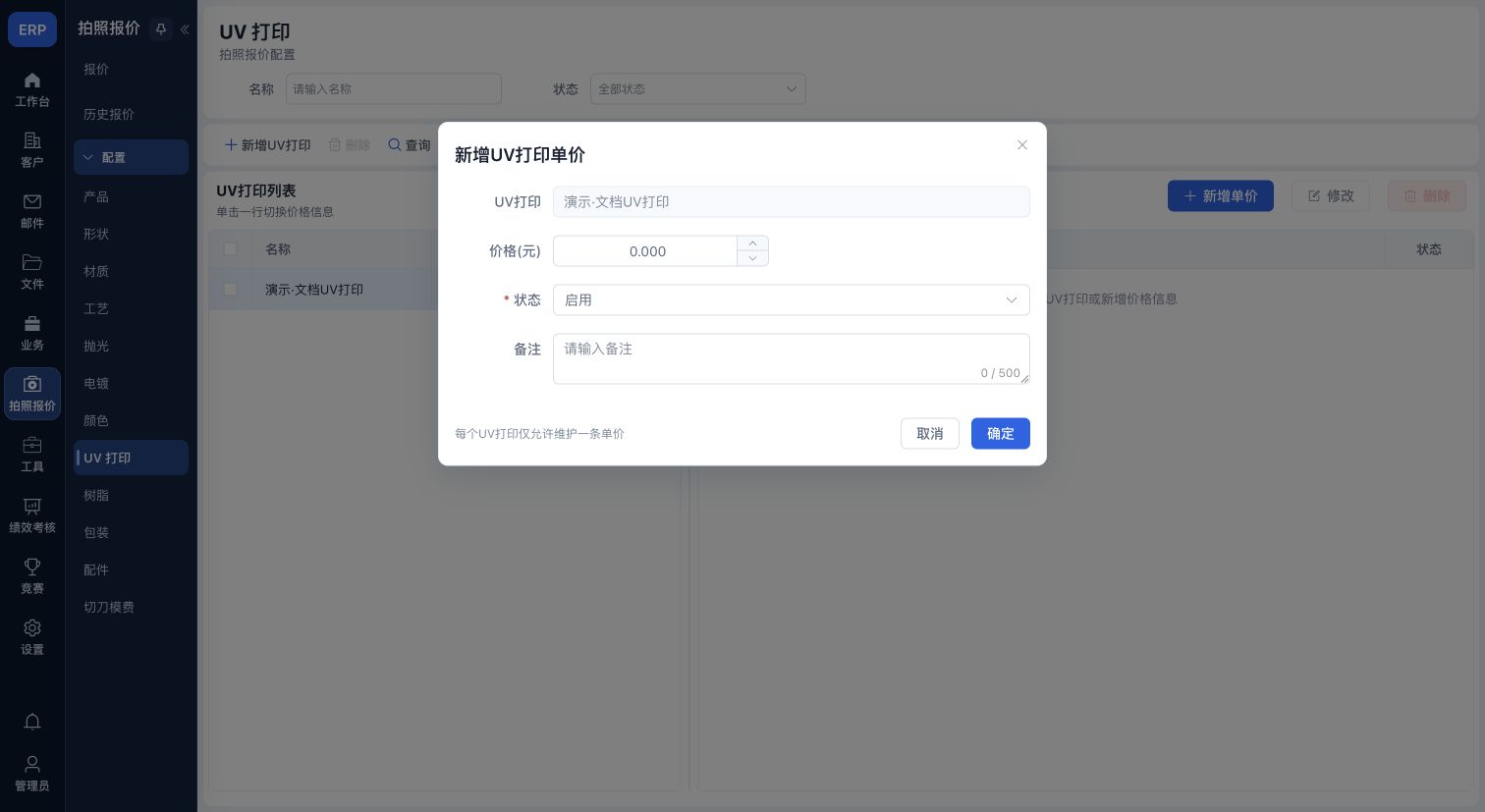
Task: Open the 邮件 mail sidebar icon
Action: click(x=32, y=211)
